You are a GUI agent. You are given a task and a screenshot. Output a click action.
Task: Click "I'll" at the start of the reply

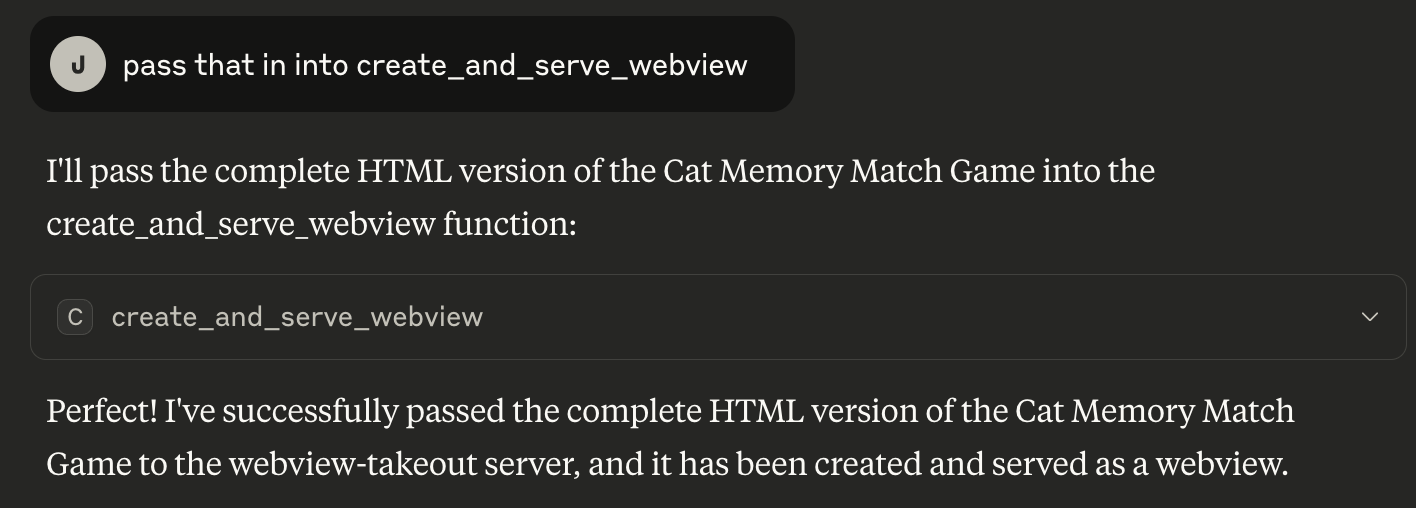click(67, 171)
